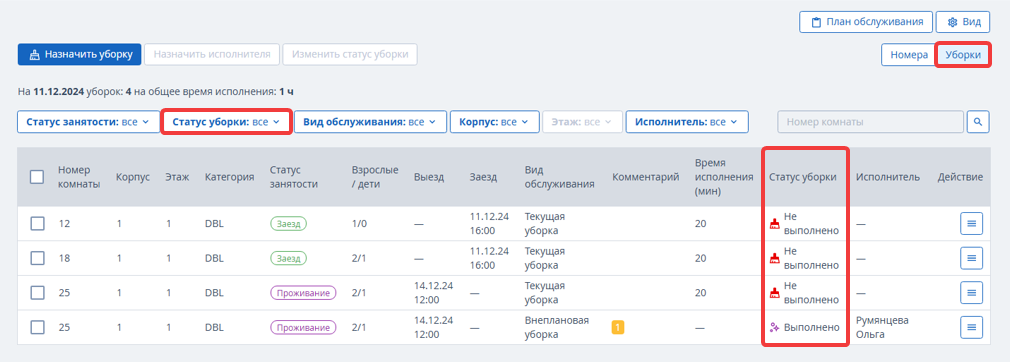Open action menu for Внеплановая уборка row

[x=971, y=327]
